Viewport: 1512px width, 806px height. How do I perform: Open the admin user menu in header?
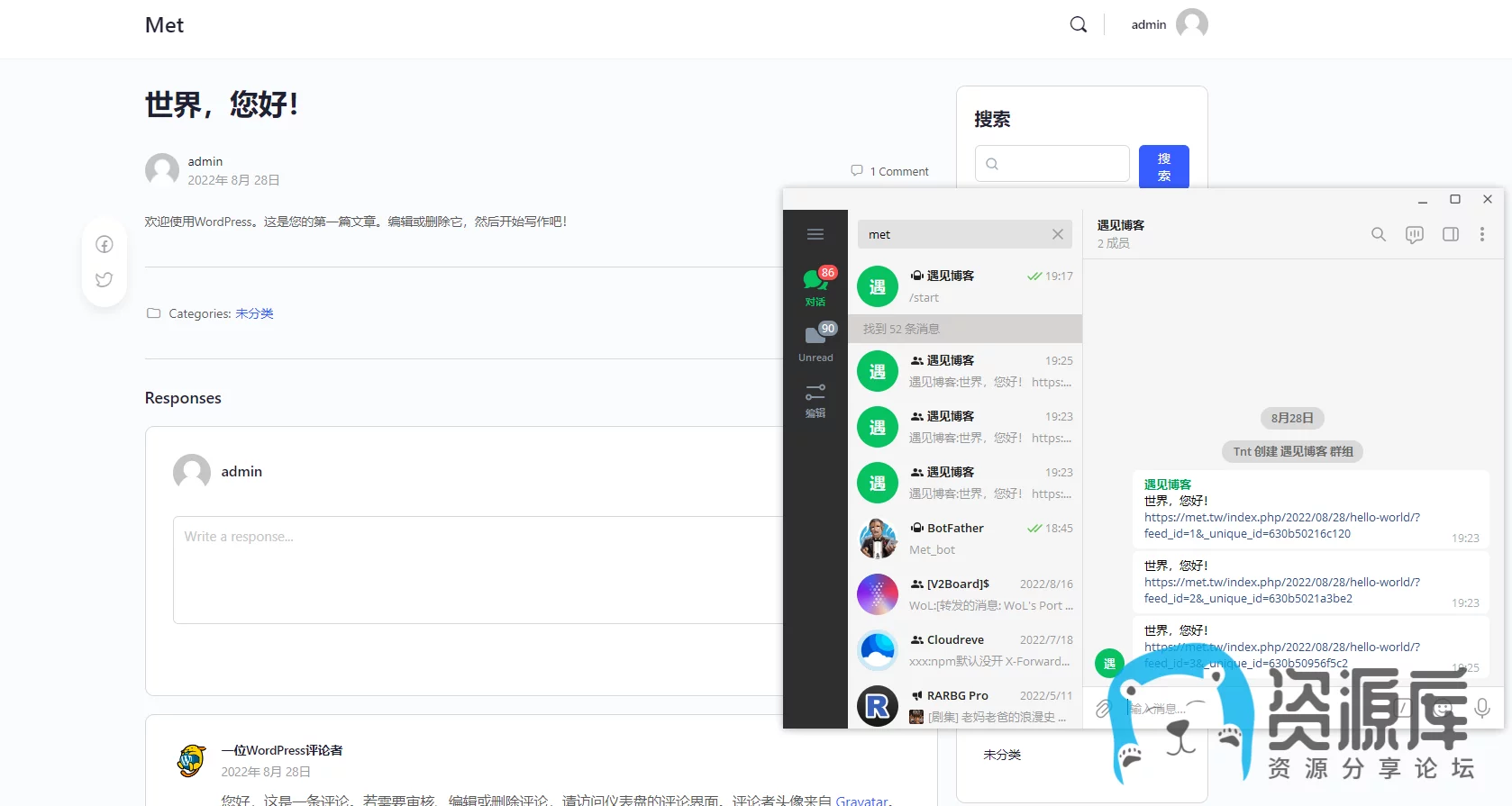pyautogui.click(x=1168, y=24)
